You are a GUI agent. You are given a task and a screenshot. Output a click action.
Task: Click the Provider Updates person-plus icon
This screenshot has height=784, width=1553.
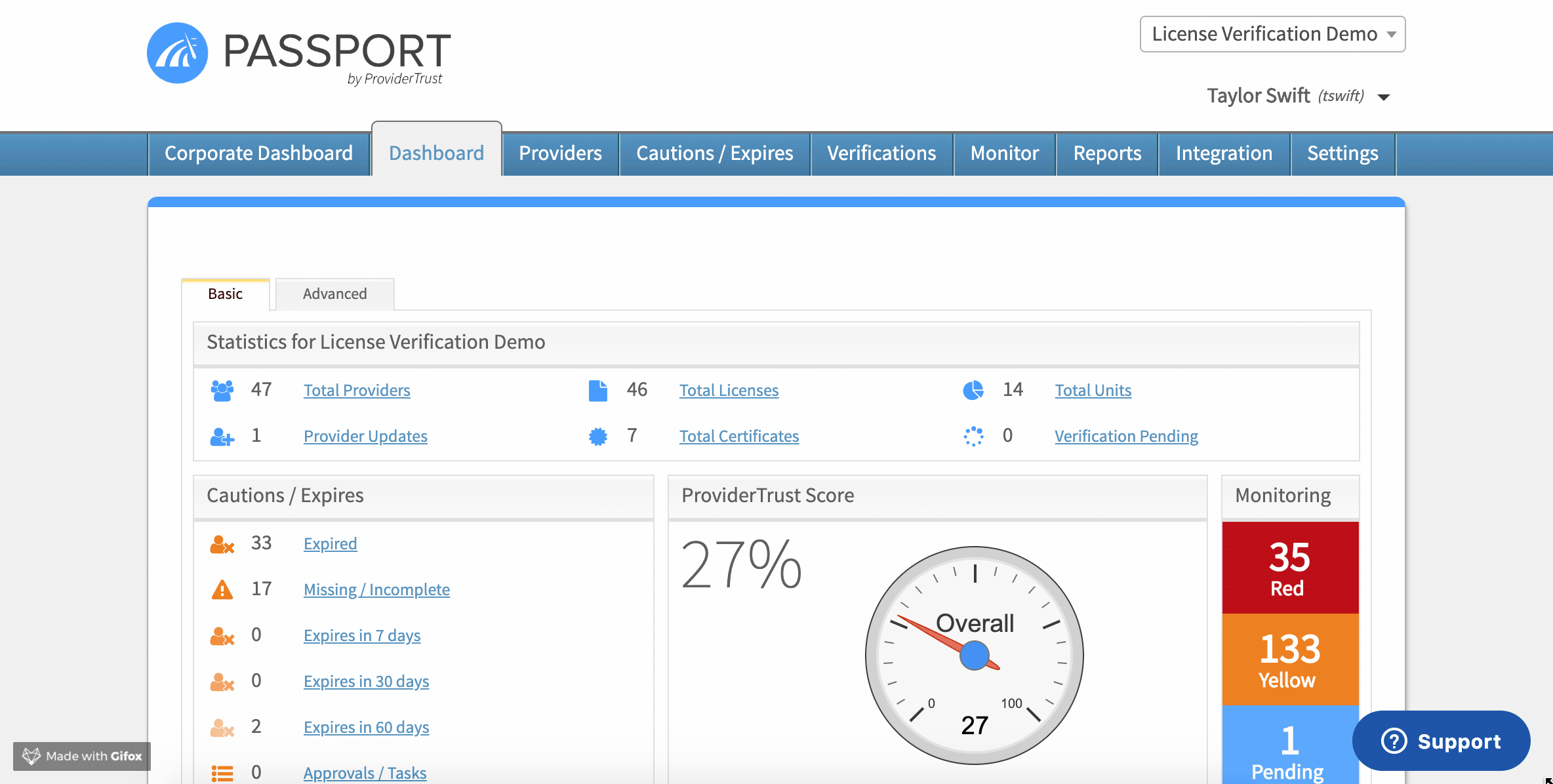222,437
